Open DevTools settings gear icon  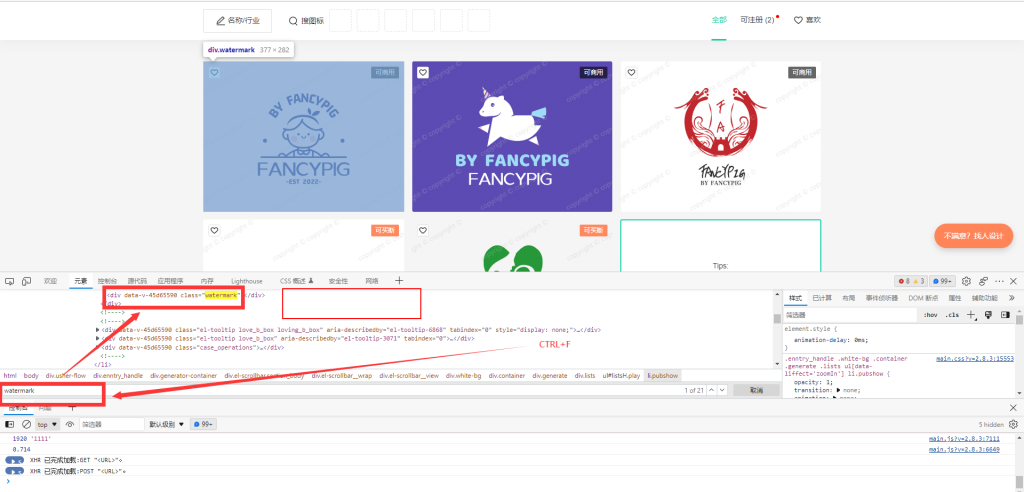967,281
